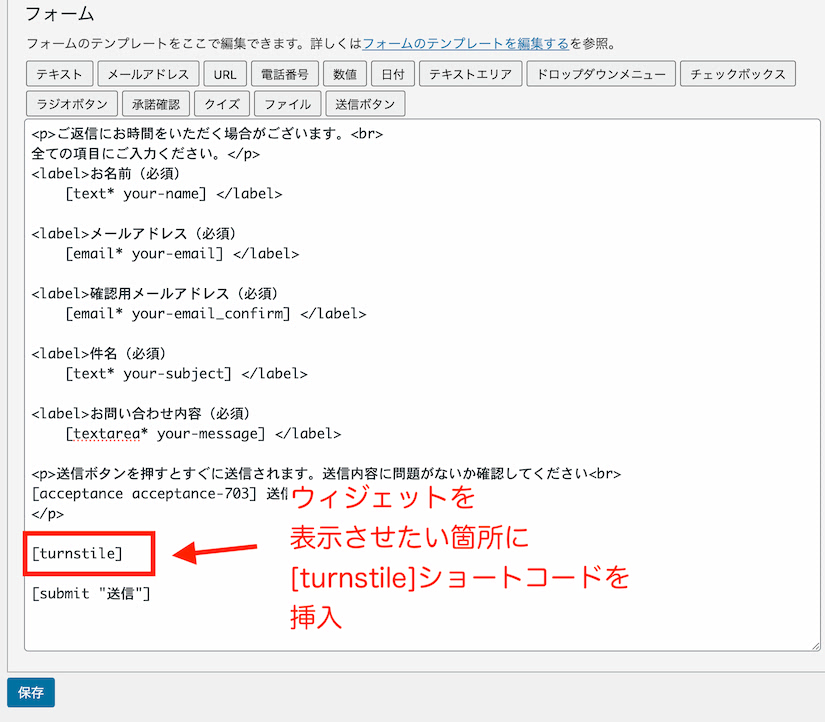This screenshot has width=825, height=722.
Task: Add a 電話番号 form tag
Action: 285,74
